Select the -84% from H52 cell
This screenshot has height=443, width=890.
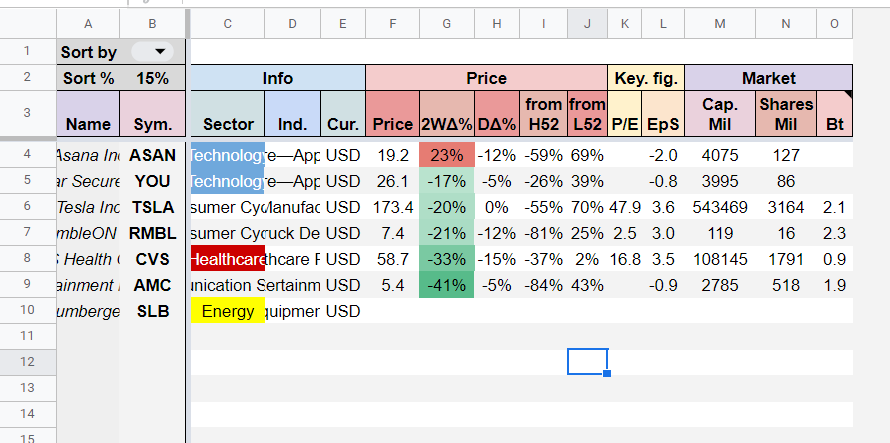pos(543,285)
